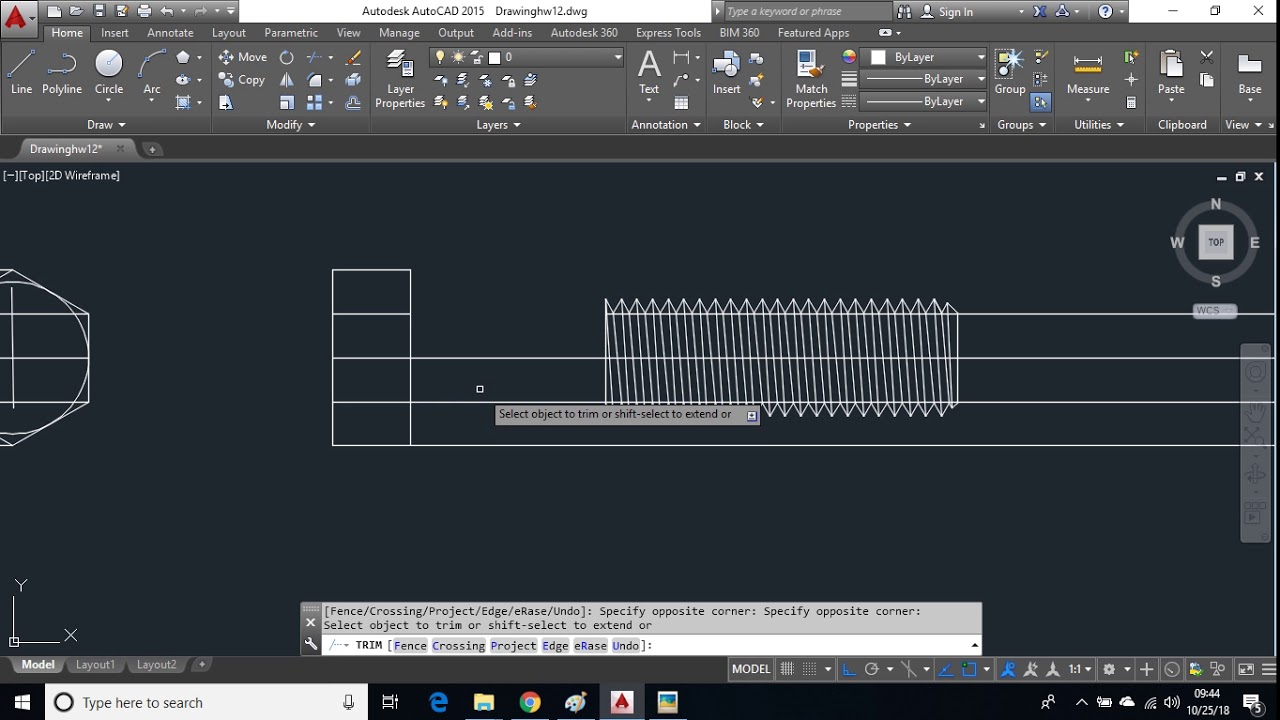Save the drawing from Quick Access toolbar

(x=99, y=11)
